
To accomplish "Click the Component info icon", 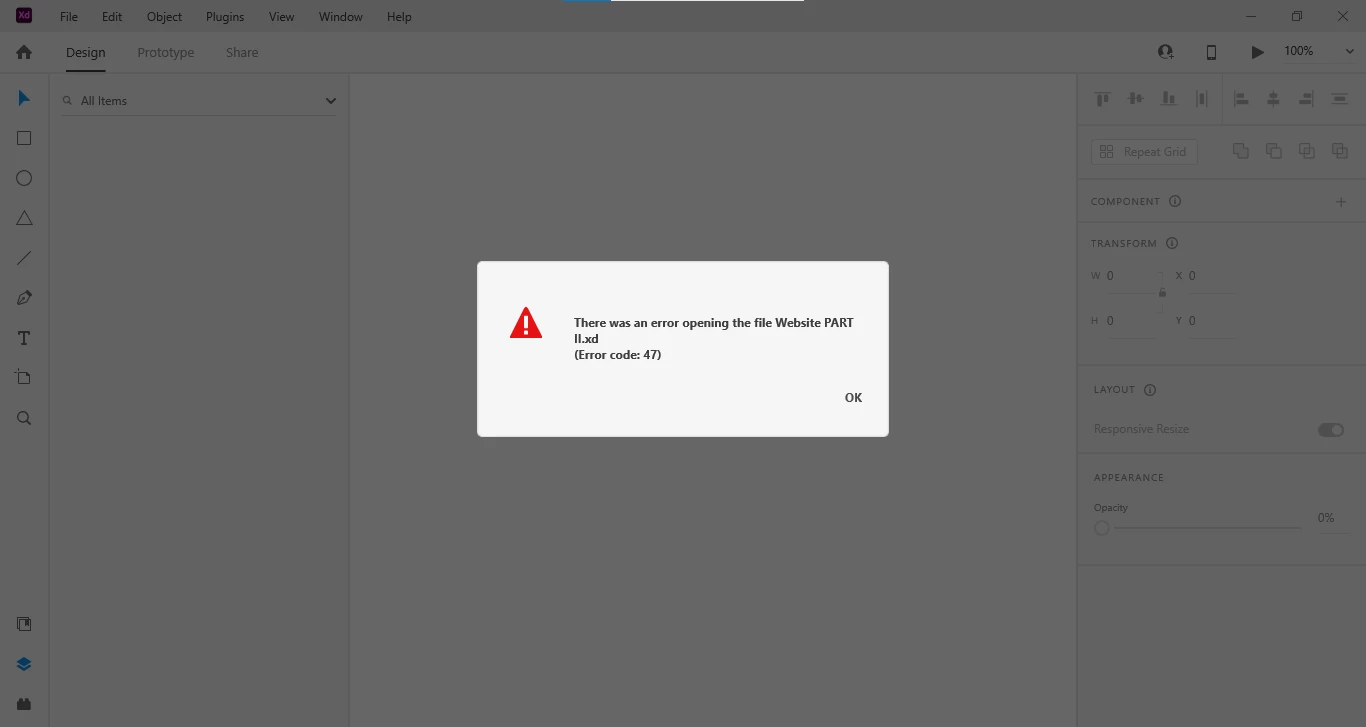I will [x=1175, y=201].
